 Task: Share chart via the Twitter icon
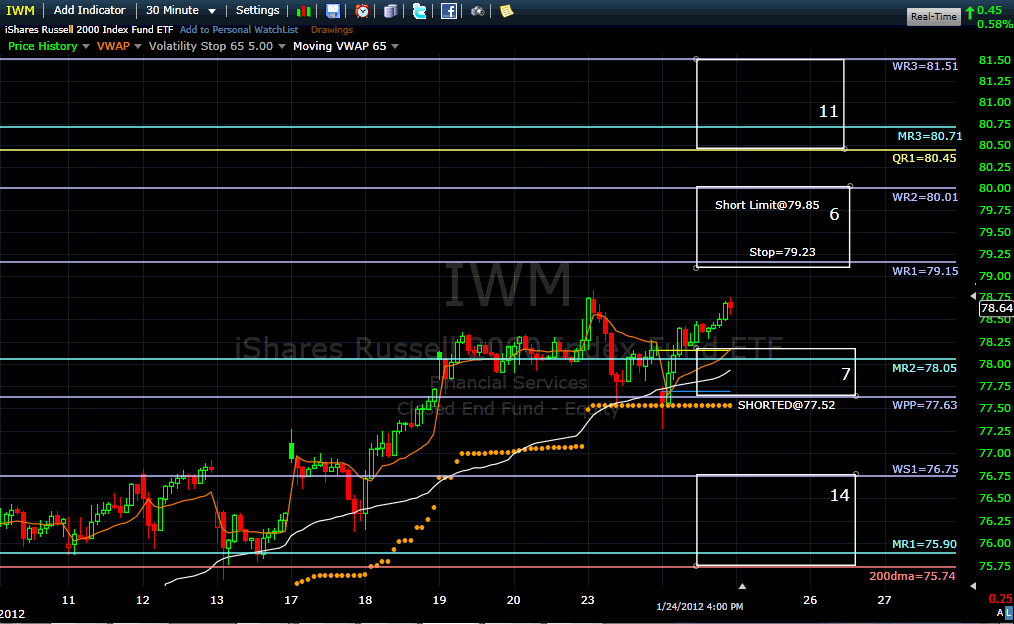click(419, 10)
